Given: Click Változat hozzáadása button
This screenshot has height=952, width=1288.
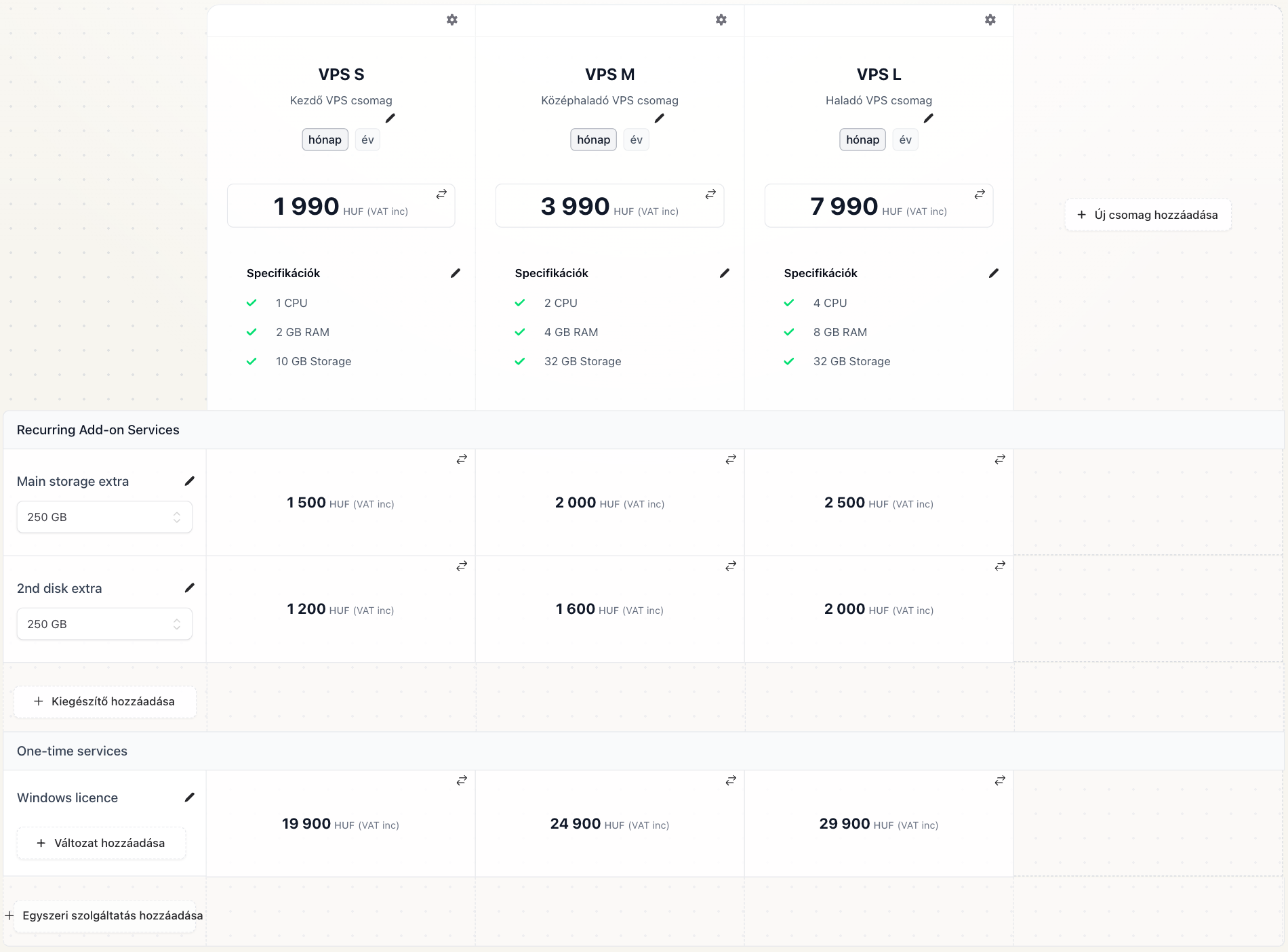Looking at the screenshot, I should coord(101,843).
